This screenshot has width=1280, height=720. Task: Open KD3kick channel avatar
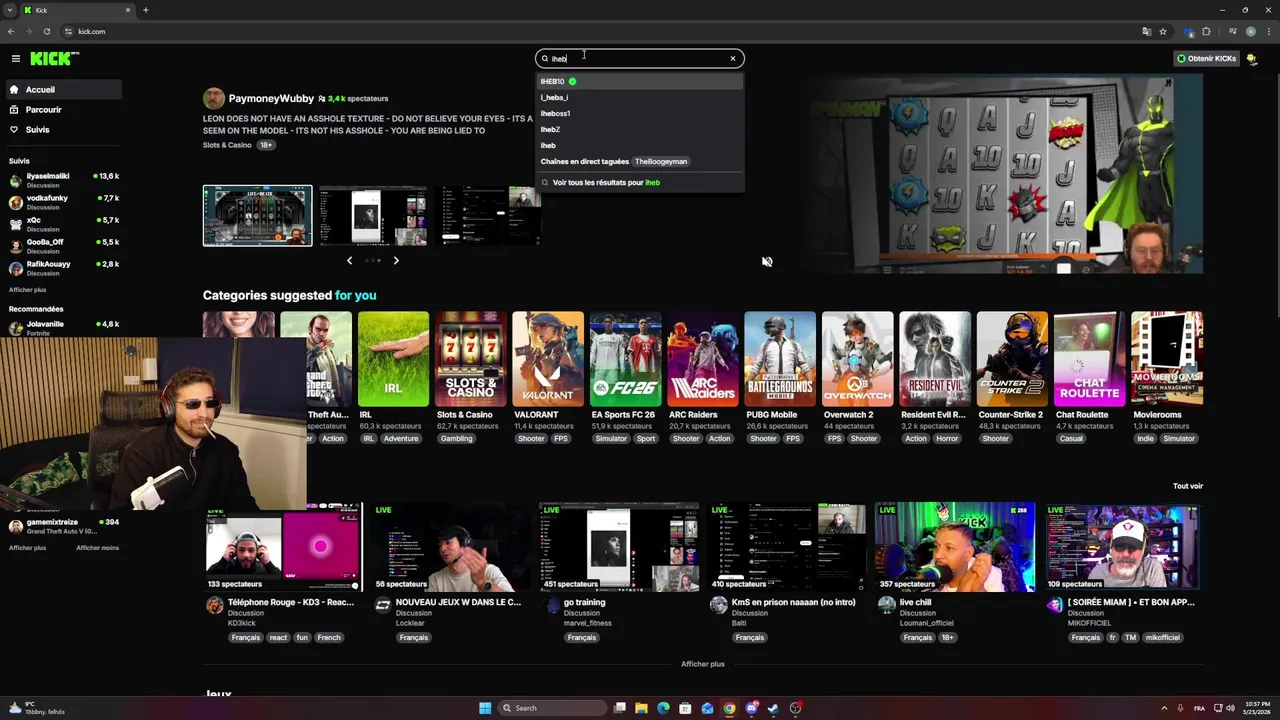214,605
